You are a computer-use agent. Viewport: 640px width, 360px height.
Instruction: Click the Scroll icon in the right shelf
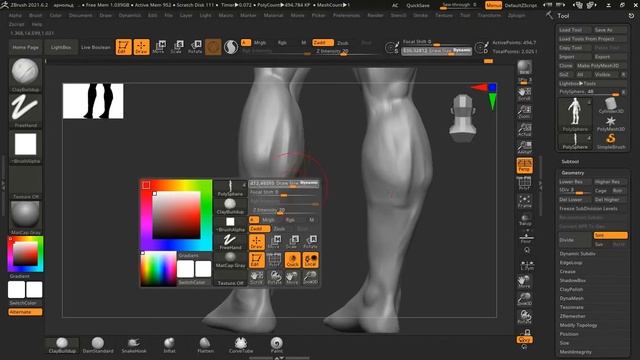(x=524, y=93)
